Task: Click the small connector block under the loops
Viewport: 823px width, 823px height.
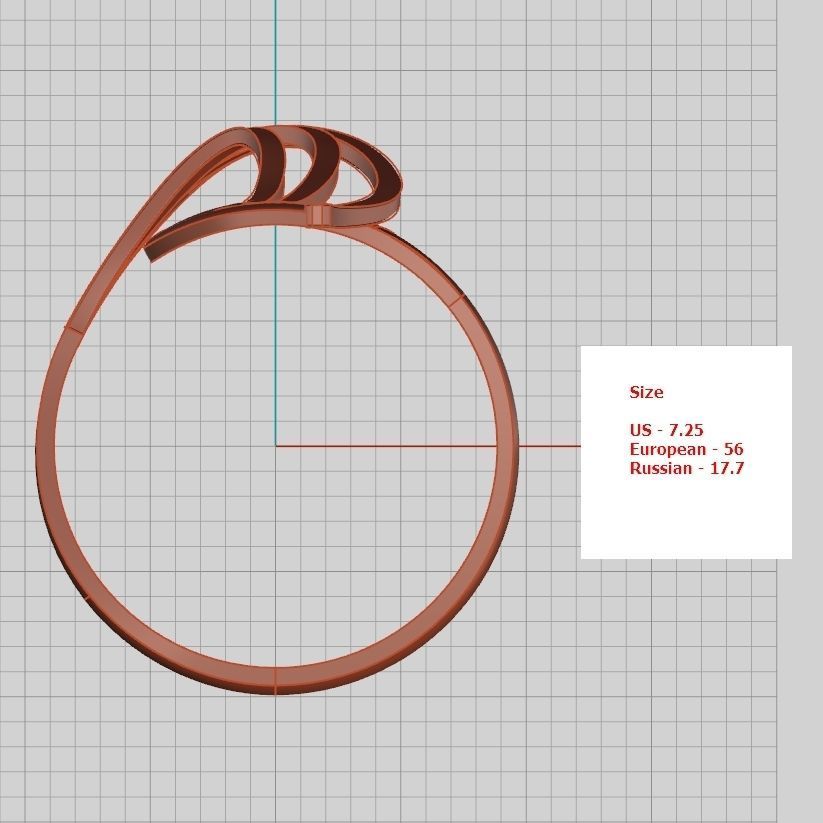Action: coord(317,216)
